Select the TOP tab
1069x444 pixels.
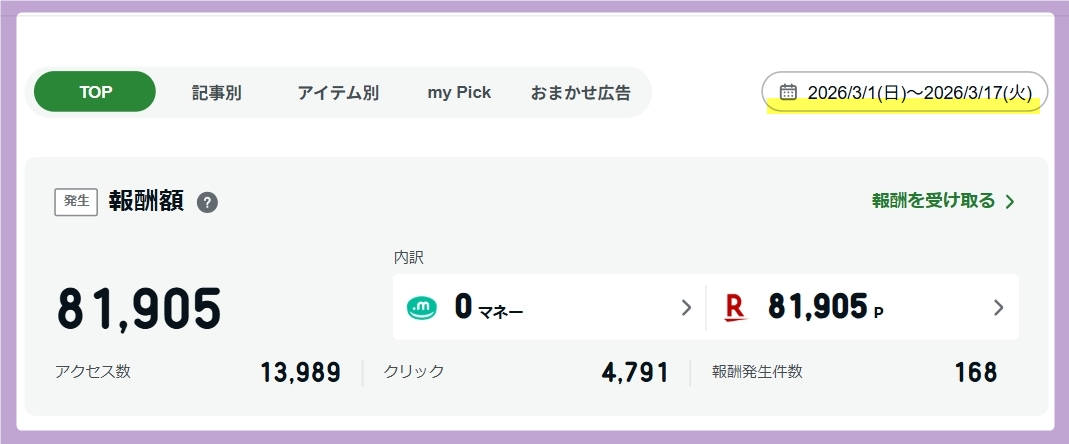coord(95,92)
